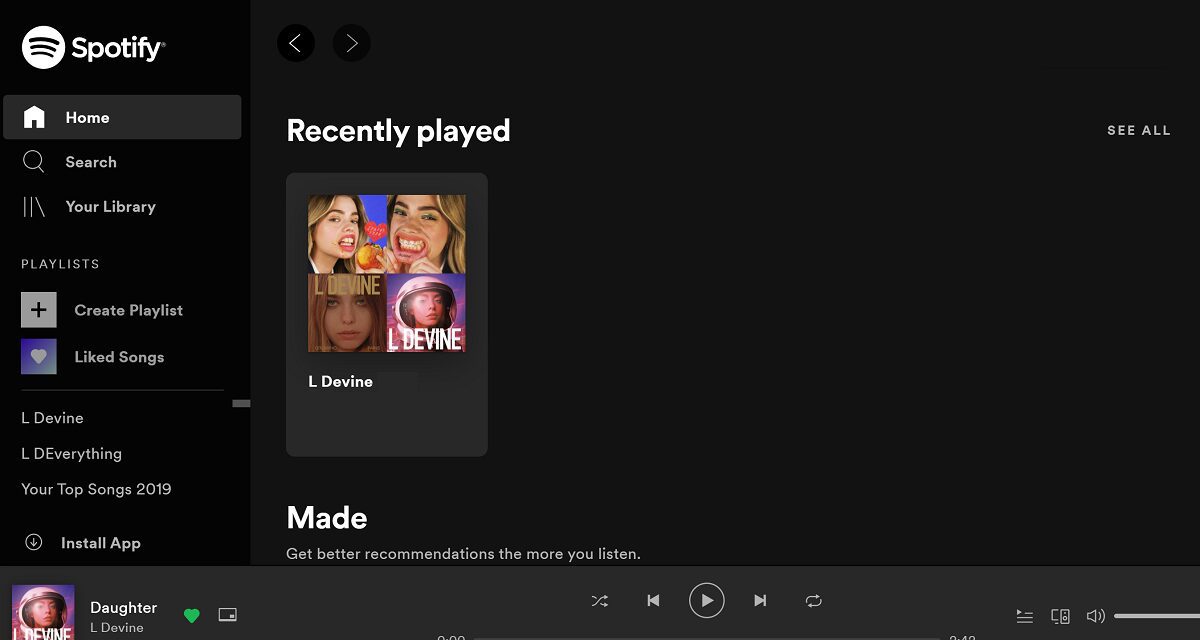The image size is (1200, 640).
Task: Open Liked Songs list
Action: tap(119, 357)
